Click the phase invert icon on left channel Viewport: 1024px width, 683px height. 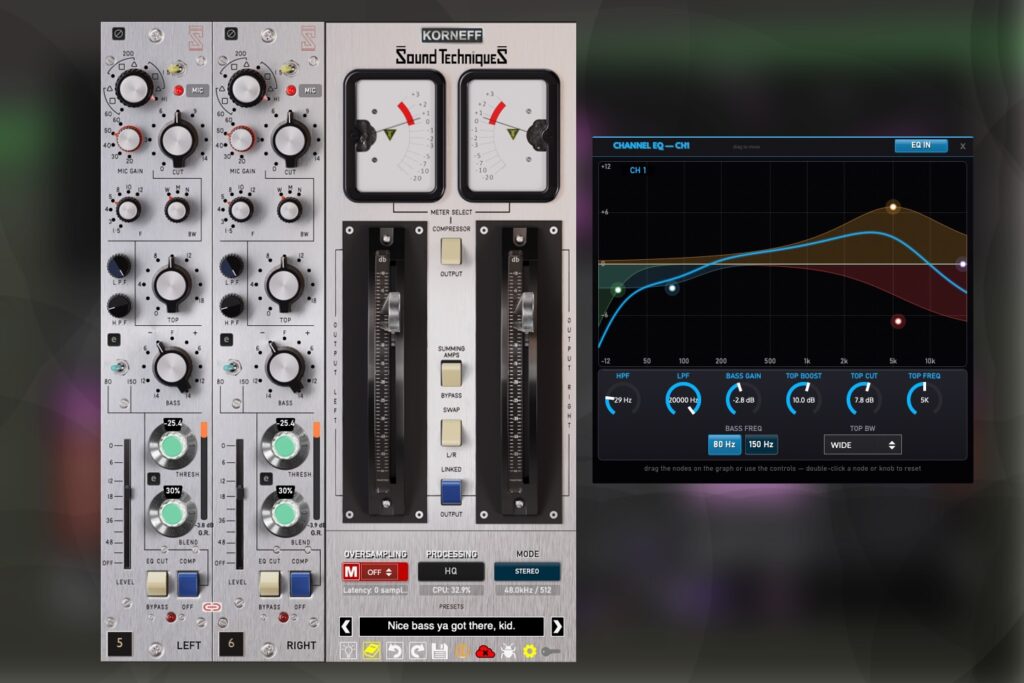point(118,33)
